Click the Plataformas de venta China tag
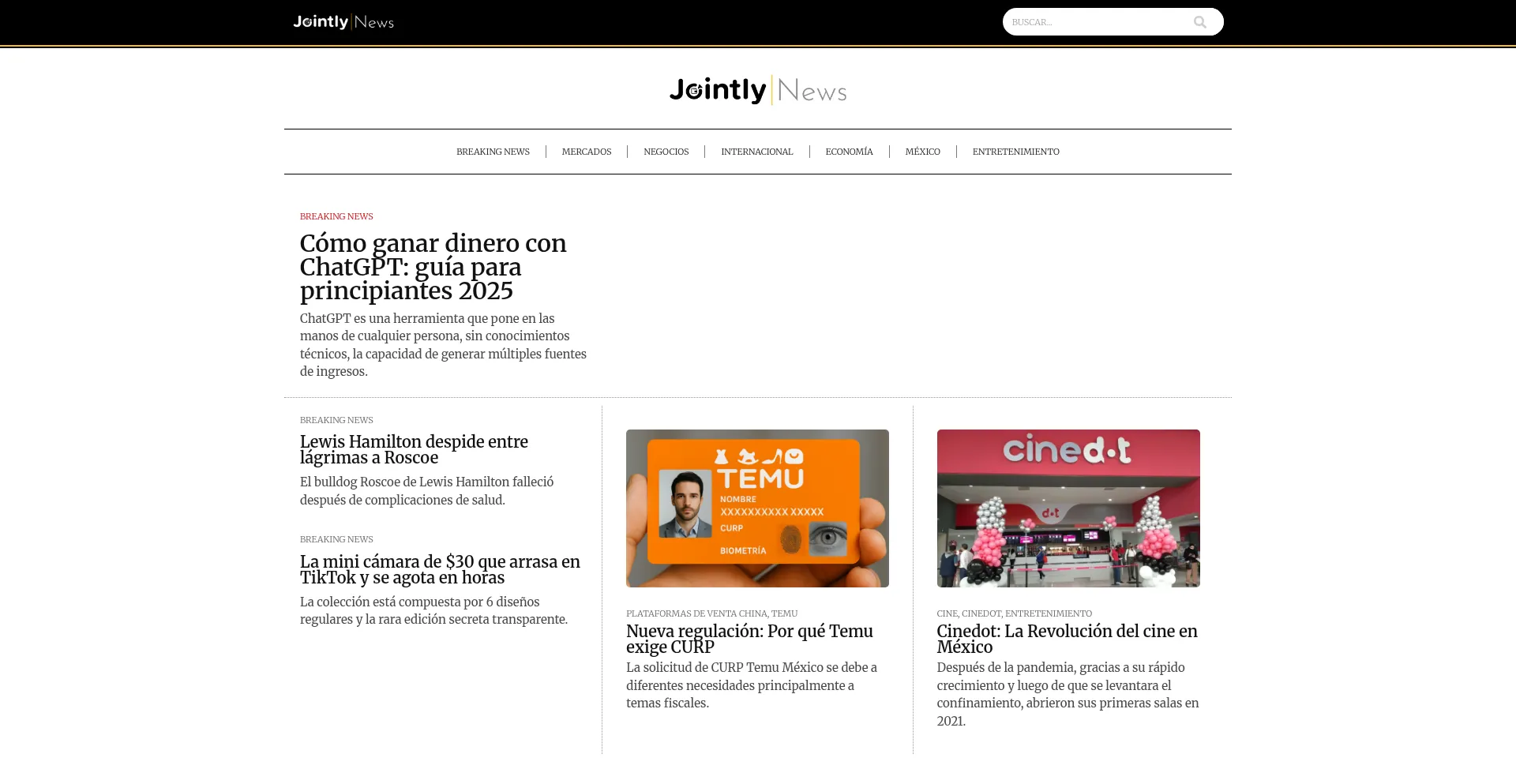 (x=696, y=613)
